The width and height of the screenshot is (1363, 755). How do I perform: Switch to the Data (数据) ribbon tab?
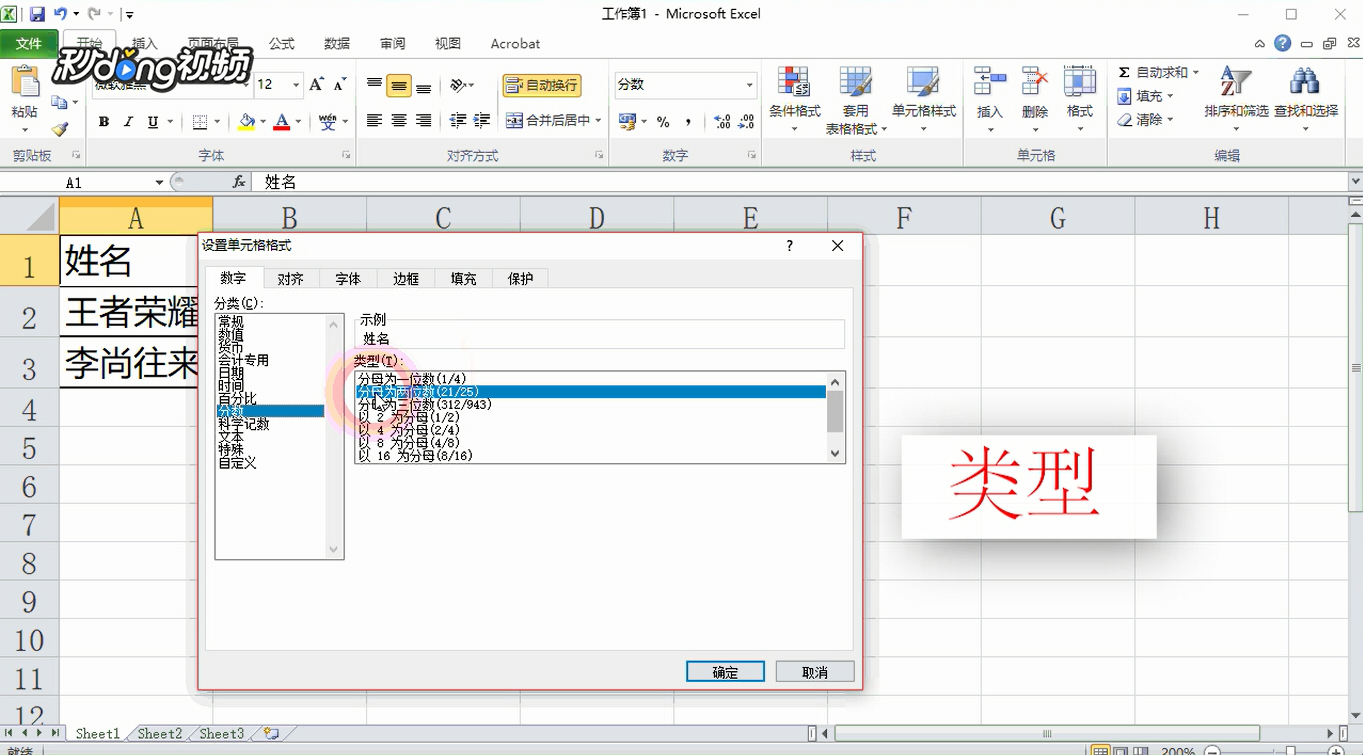click(337, 44)
